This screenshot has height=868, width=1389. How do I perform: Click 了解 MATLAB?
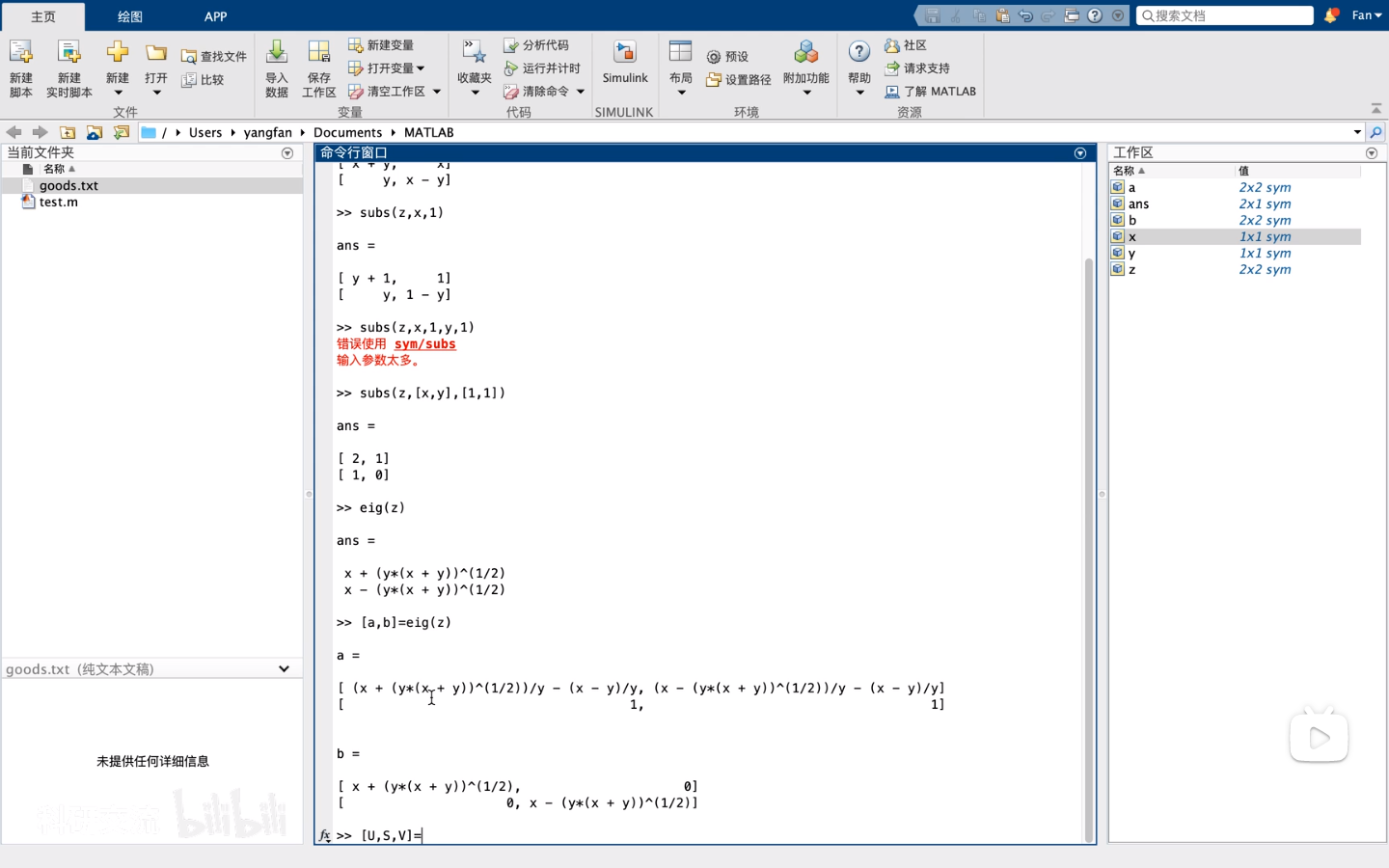point(931,92)
